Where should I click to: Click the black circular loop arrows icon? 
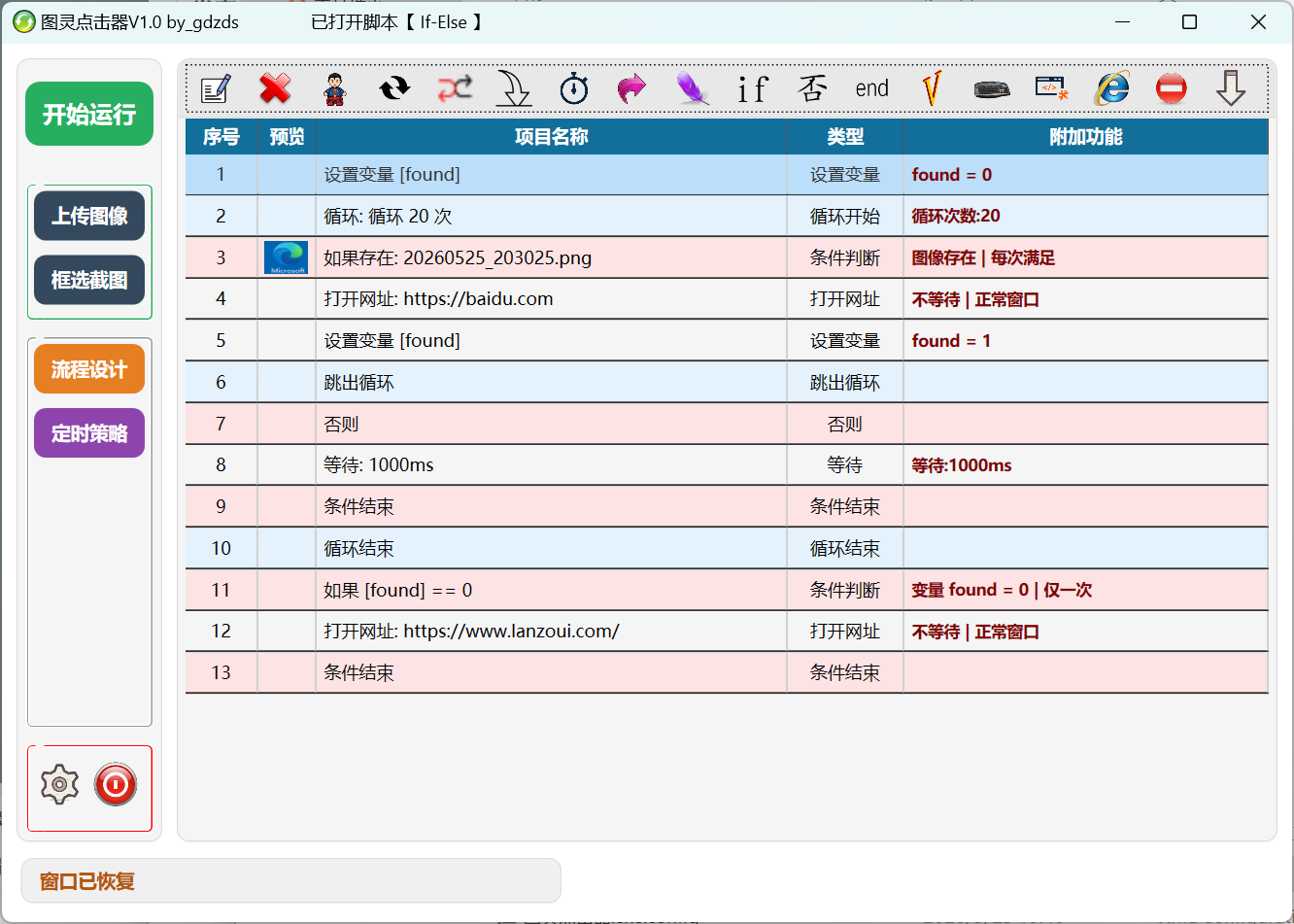[x=394, y=89]
